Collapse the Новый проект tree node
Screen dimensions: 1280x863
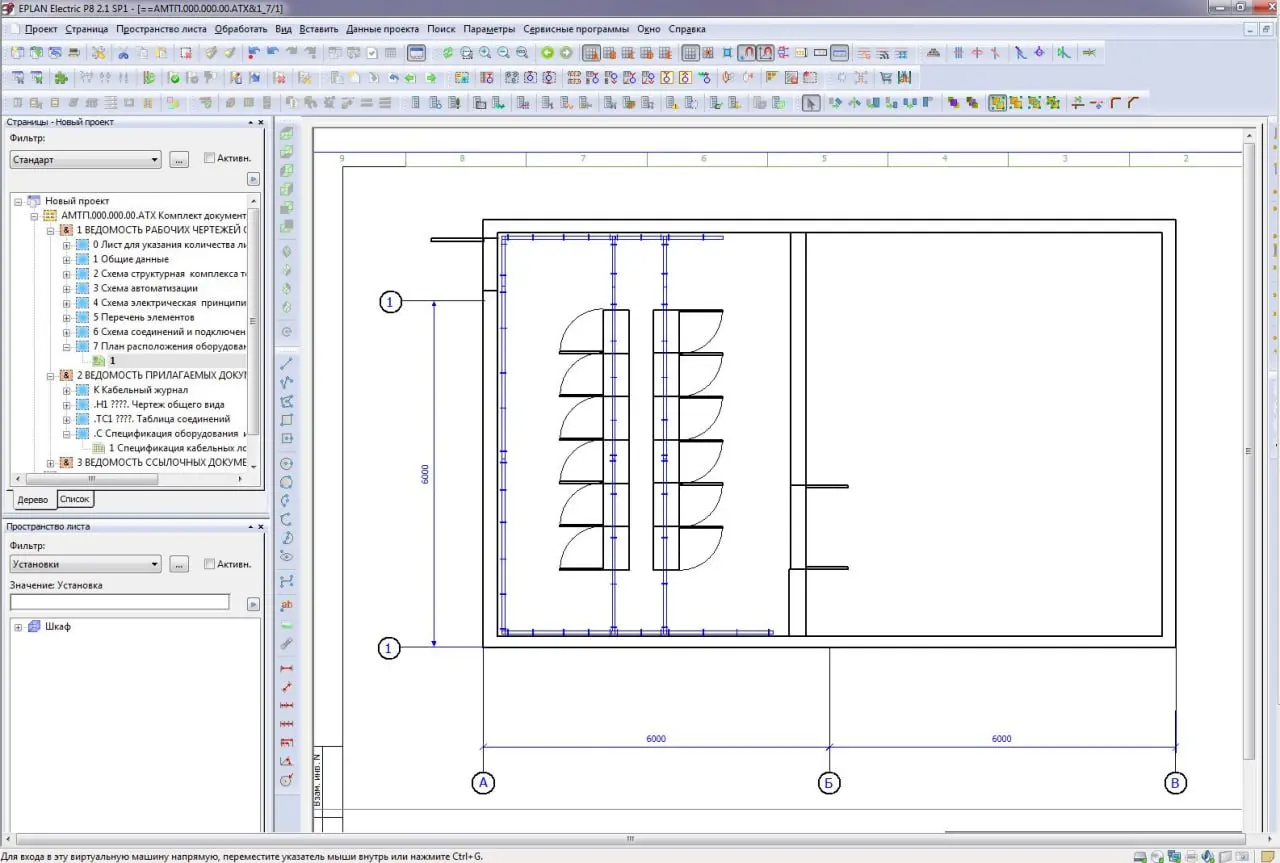click(x=19, y=201)
